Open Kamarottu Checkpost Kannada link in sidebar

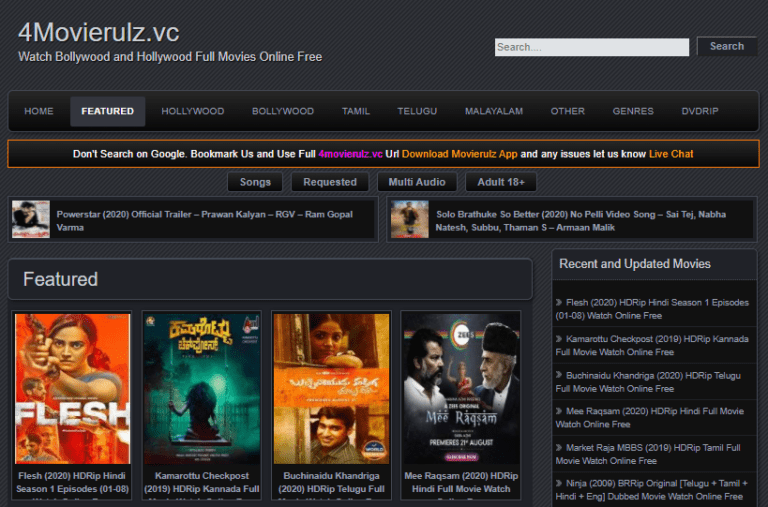(x=652, y=345)
